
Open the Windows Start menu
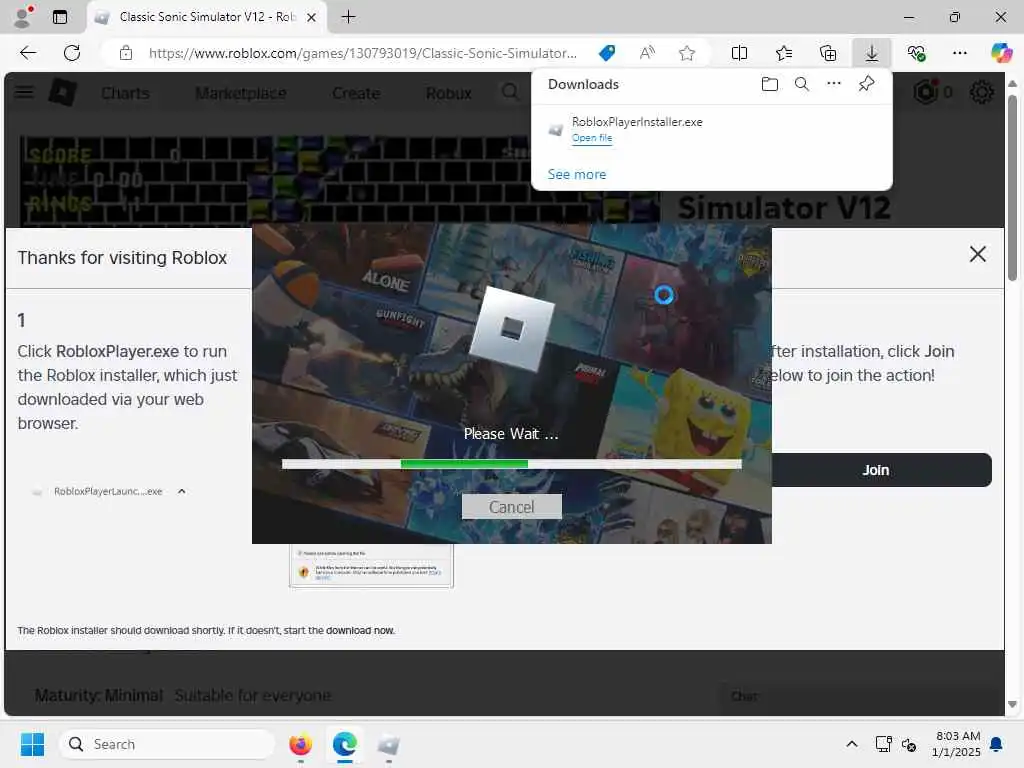pyautogui.click(x=32, y=744)
